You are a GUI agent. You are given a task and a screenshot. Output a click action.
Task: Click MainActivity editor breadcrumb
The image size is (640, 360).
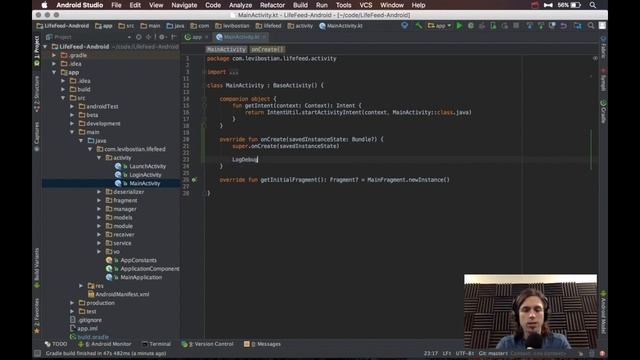pyautogui.click(x=226, y=49)
